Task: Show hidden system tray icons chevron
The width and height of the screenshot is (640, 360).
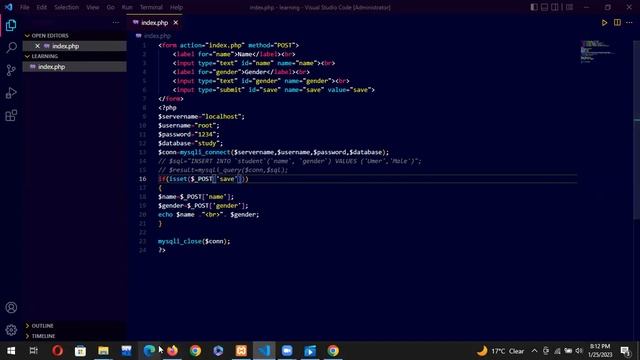Action: pos(534,351)
